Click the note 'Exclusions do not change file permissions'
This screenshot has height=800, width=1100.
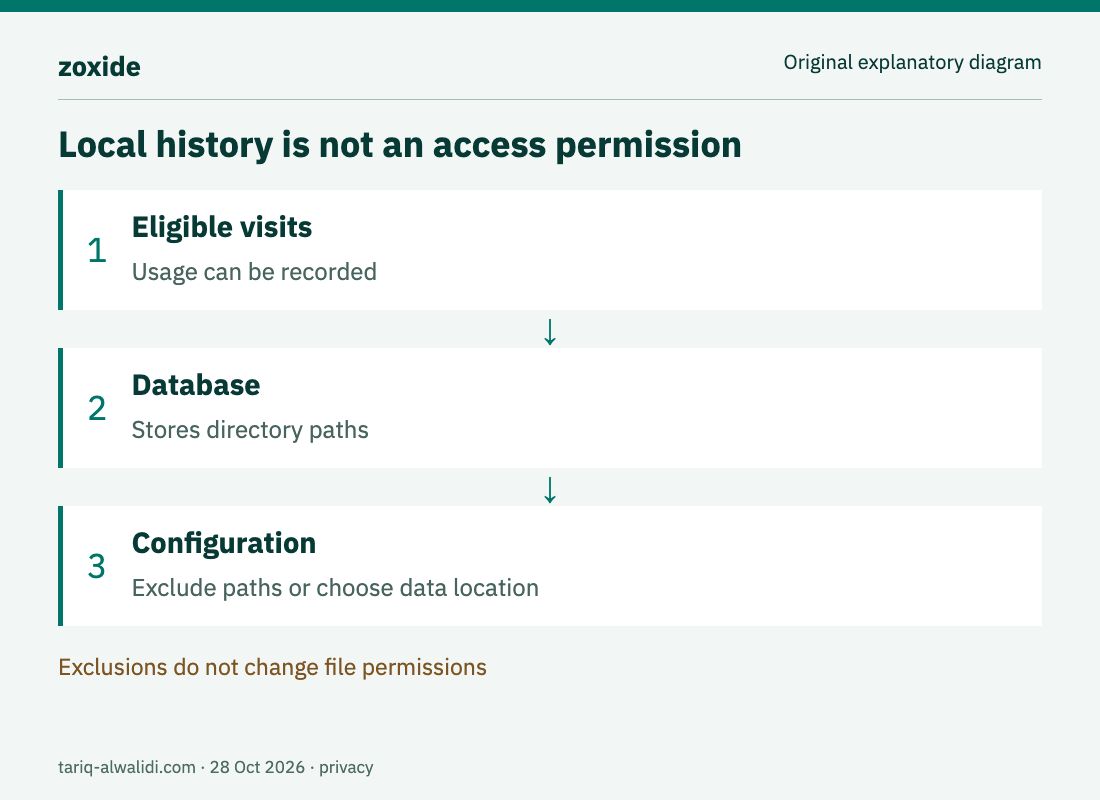click(x=272, y=667)
